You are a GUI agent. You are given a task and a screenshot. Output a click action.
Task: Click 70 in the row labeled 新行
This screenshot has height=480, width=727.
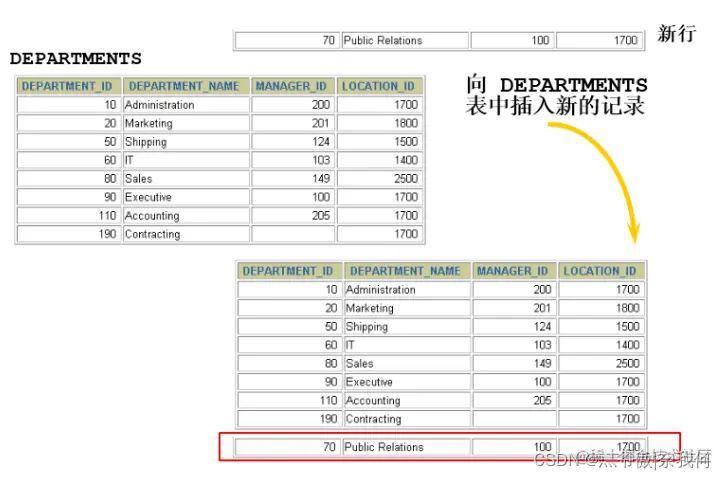pos(328,41)
